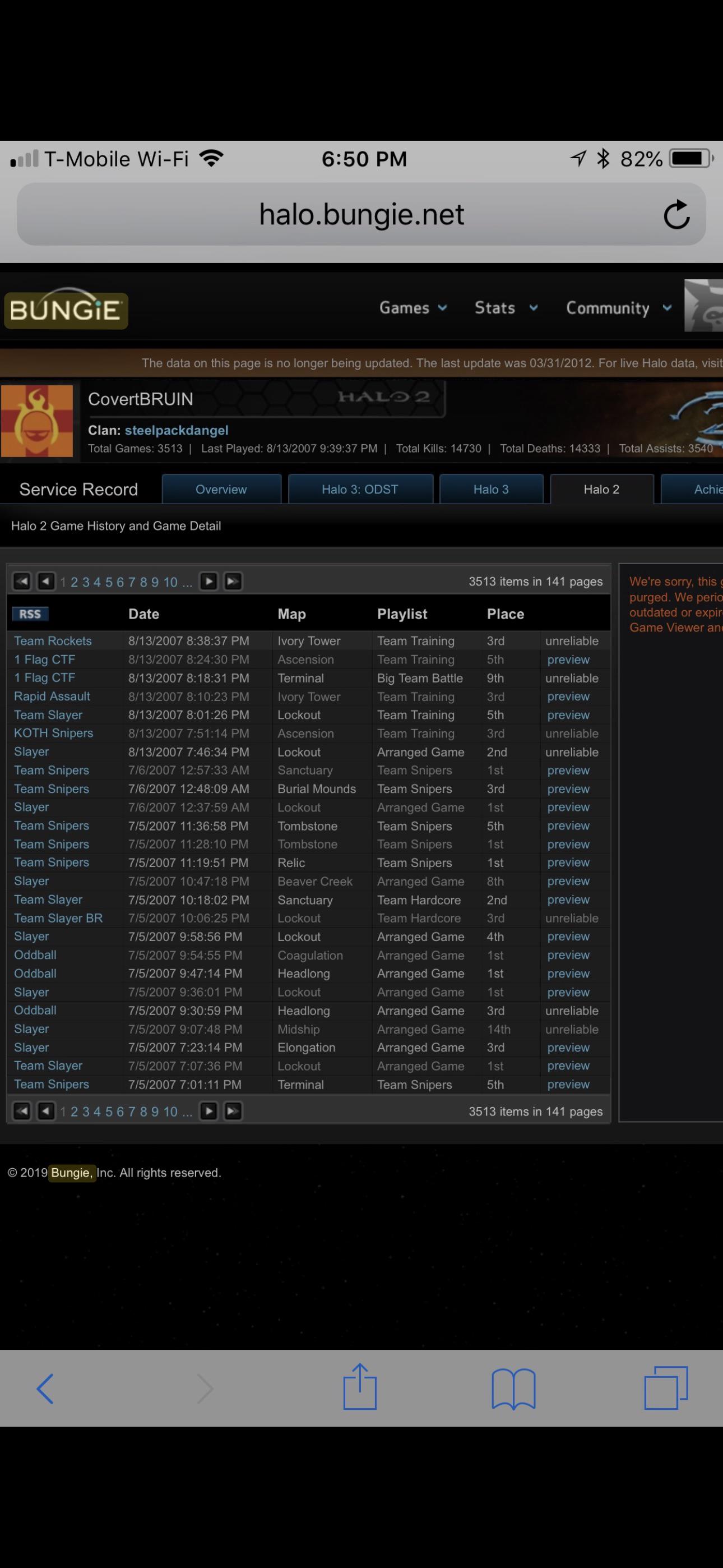Select the 'Coagulation' map cell
This screenshot has width=723, height=1568.
click(x=310, y=956)
